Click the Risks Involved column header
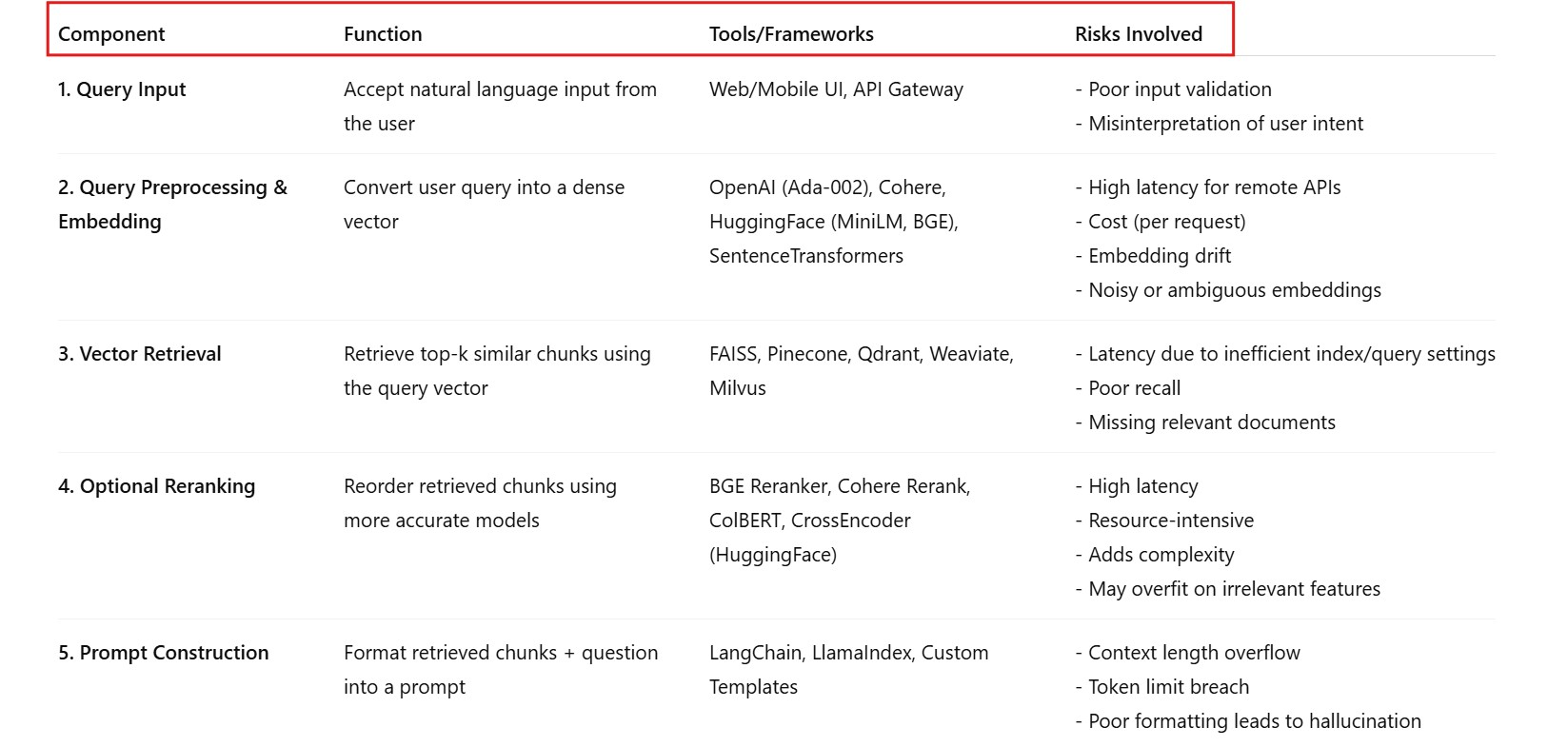 click(1139, 34)
